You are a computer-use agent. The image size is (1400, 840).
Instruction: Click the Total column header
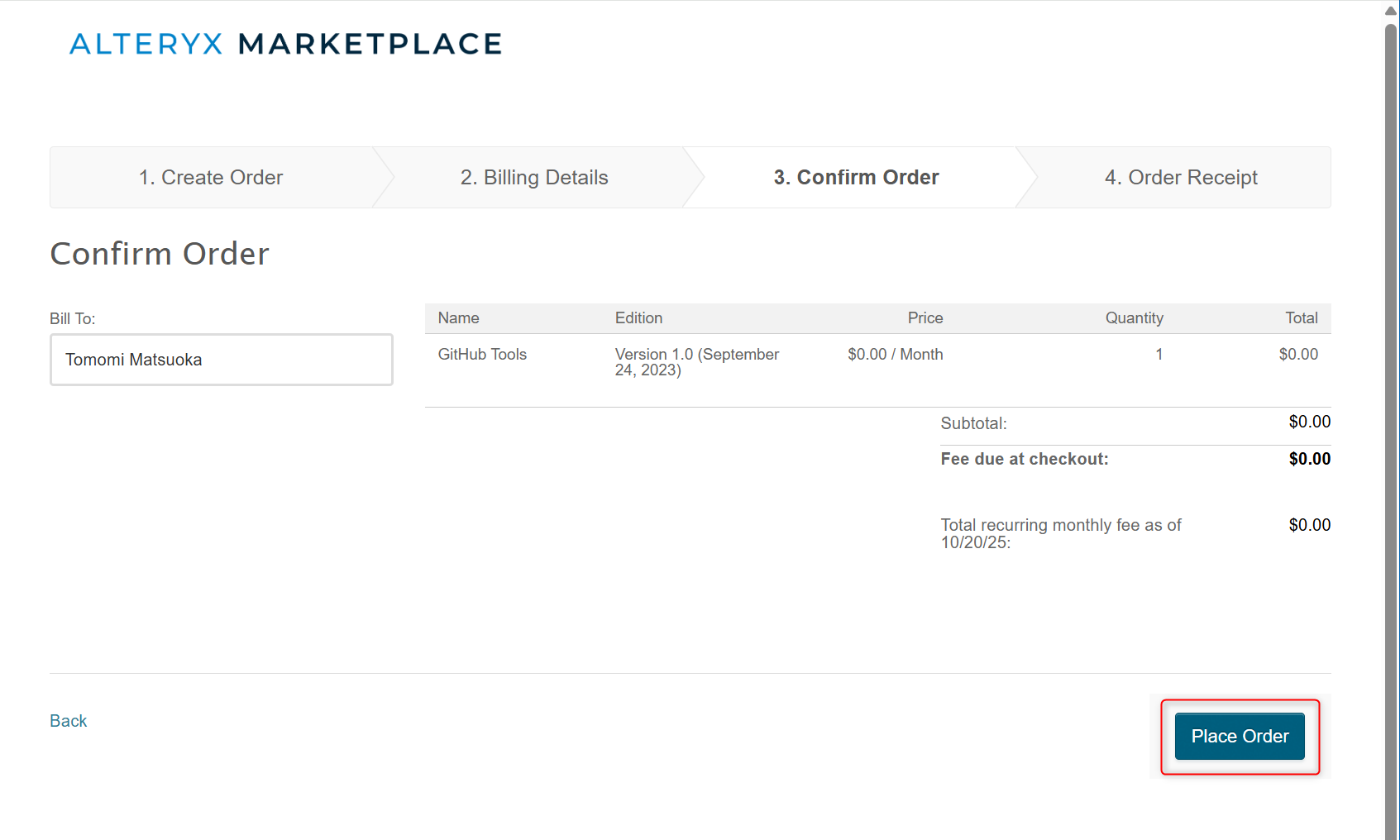click(x=1301, y=318)
